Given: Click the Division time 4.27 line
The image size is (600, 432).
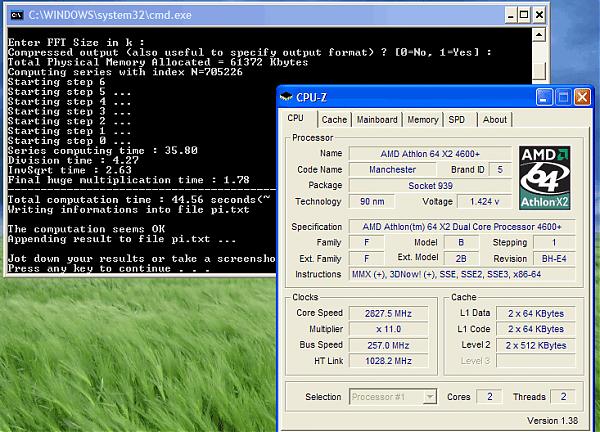Looking at the screenshot, I should [73, 160].
